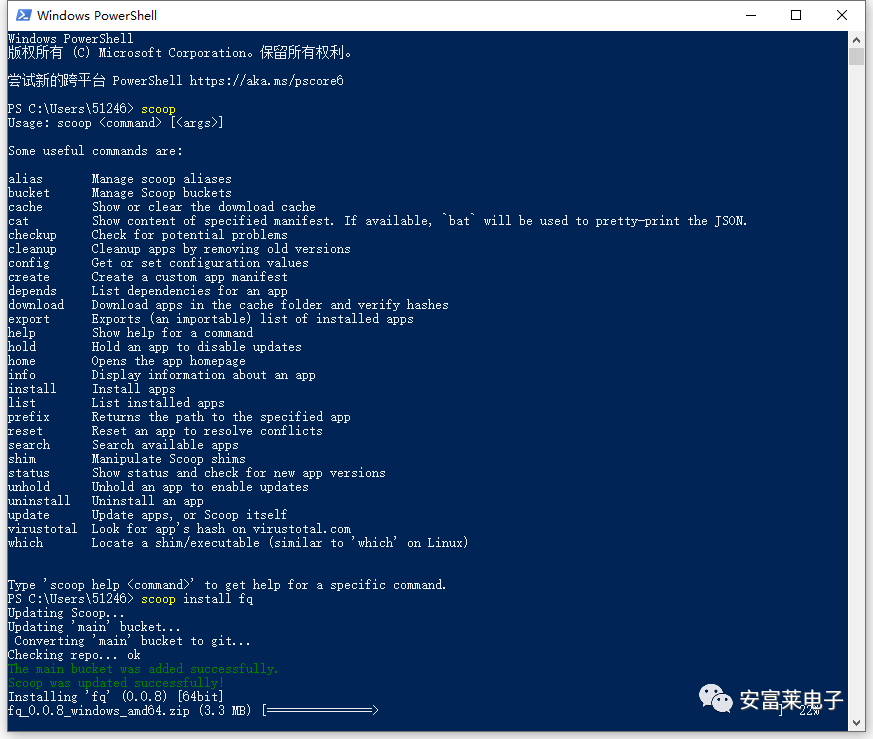Click the 'help' command name
The width and height of the screenshot is (873, 739).
pos(22,333)
